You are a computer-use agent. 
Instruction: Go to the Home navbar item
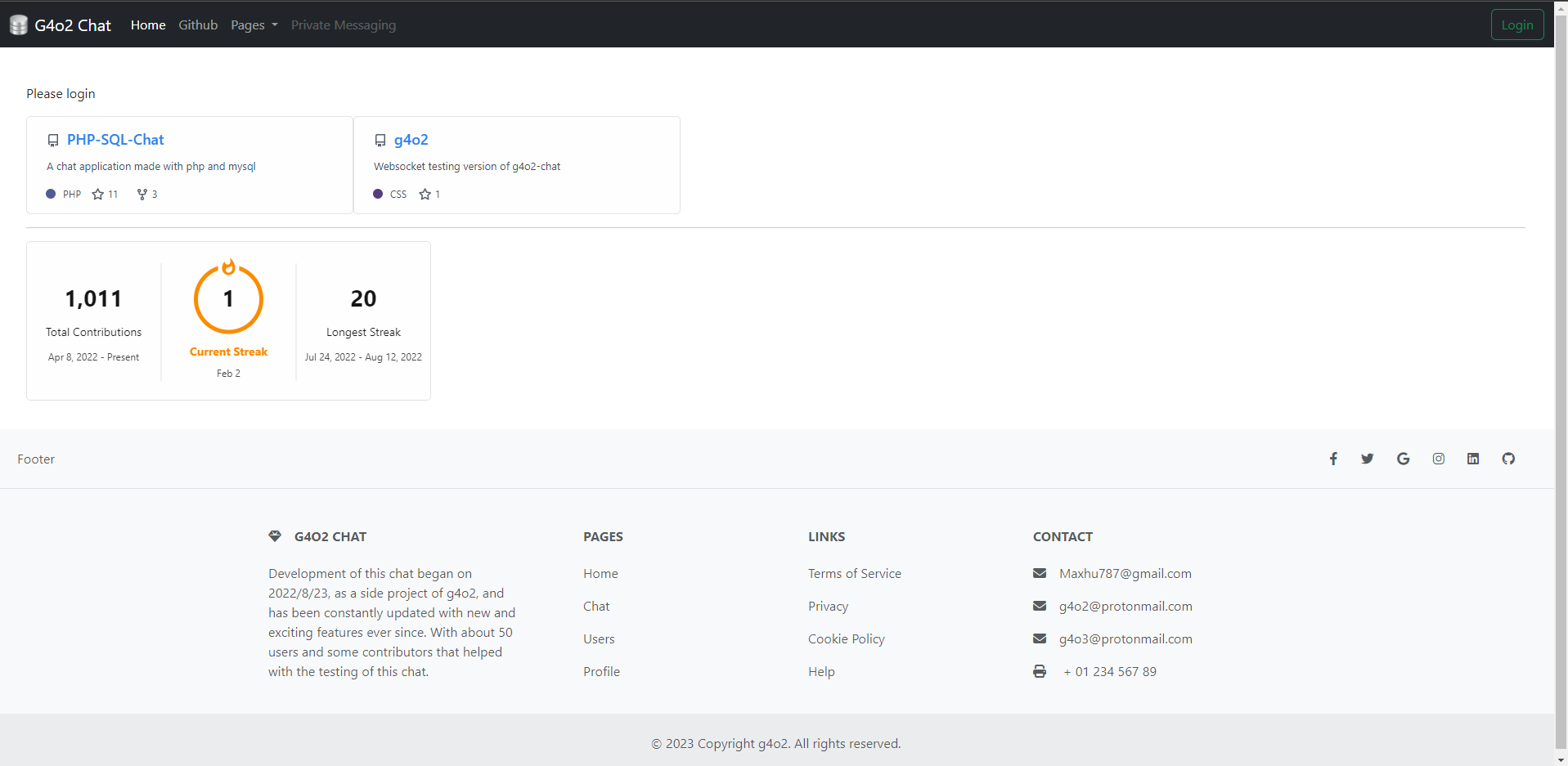point(148,25)
